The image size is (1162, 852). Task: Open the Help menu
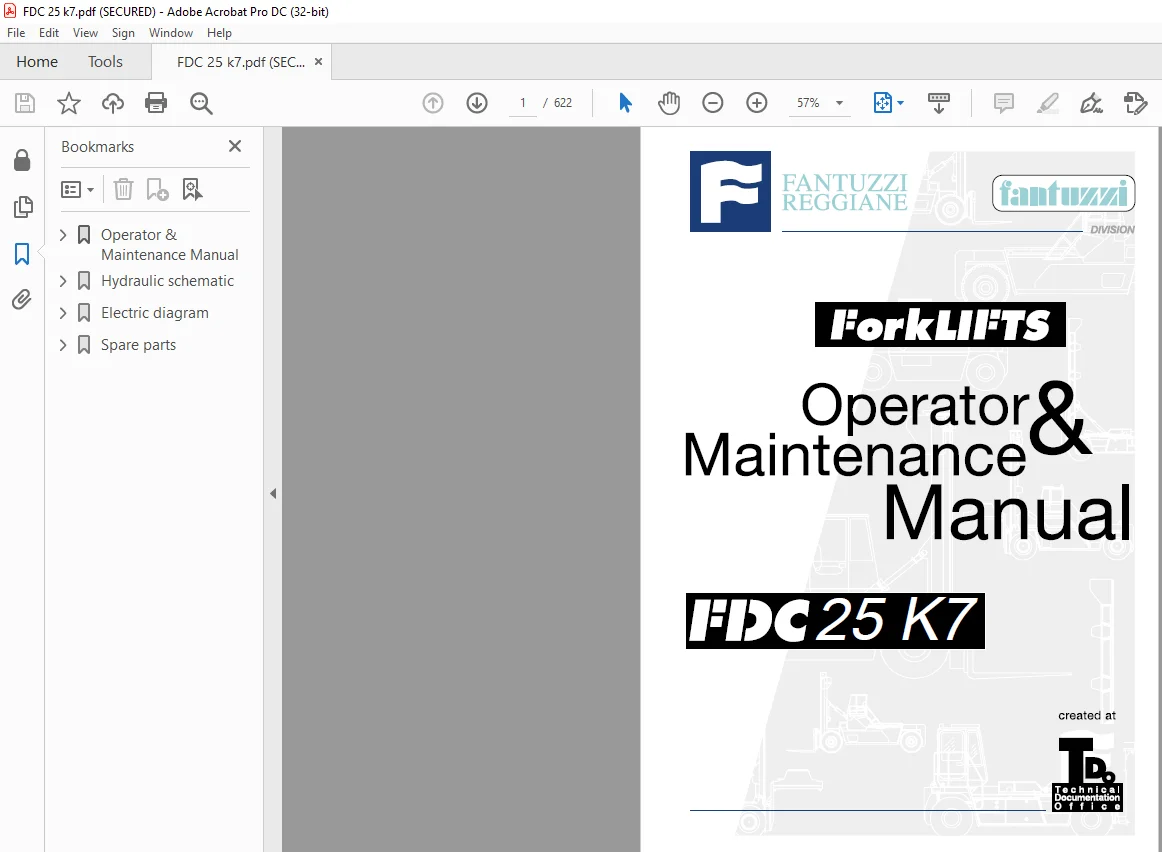[x=219, y=33]
